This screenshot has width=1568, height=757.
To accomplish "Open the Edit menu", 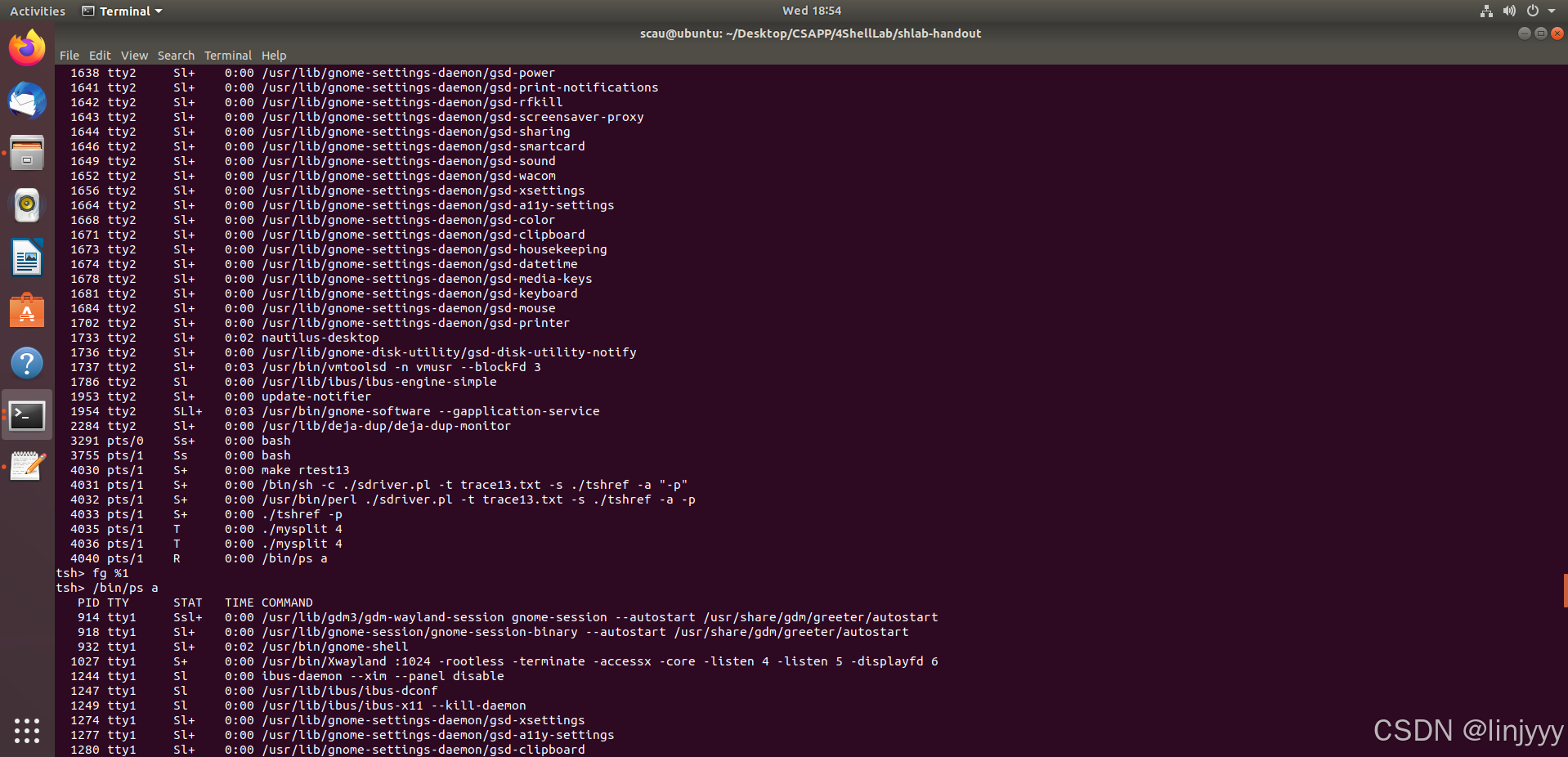I will pyautogui.click(x=100, y=56).
